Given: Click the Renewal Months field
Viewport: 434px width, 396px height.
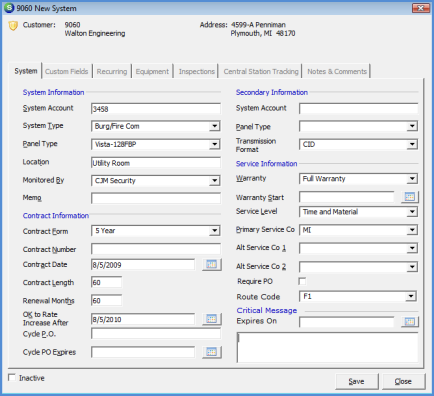Looking at the screenshot, I should pos(106,301).
